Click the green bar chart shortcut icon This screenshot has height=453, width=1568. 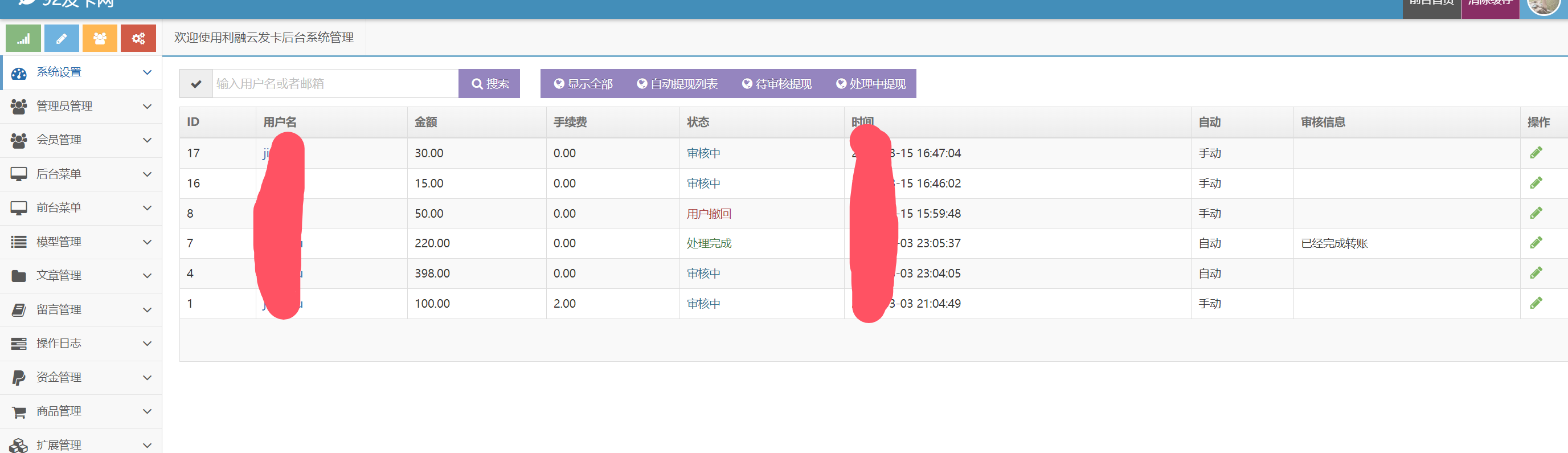(23, 38)
